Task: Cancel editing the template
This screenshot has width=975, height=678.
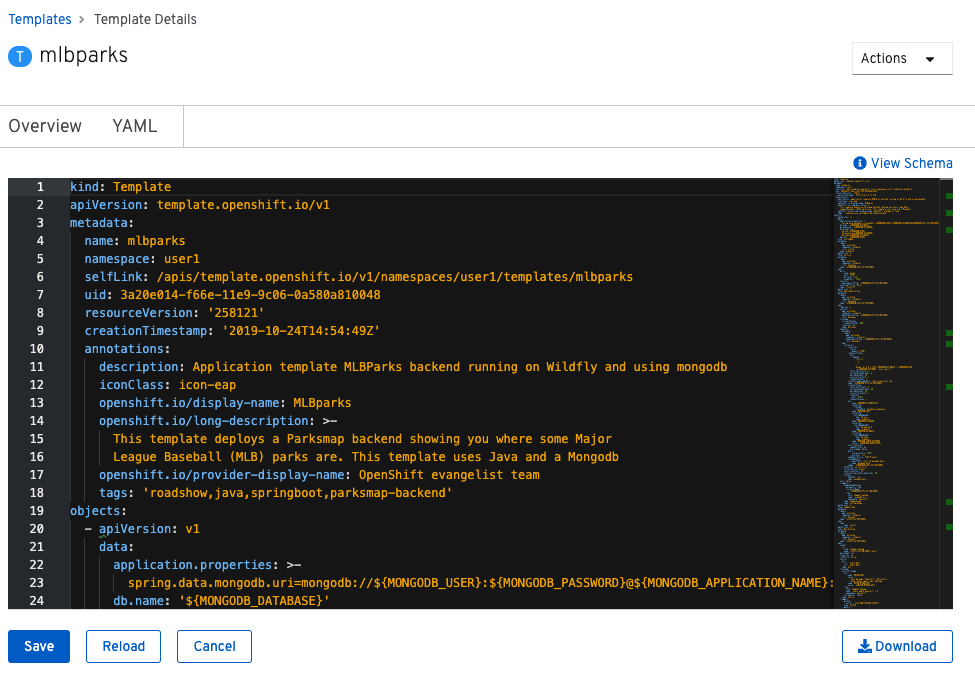Action: (214, 646)
